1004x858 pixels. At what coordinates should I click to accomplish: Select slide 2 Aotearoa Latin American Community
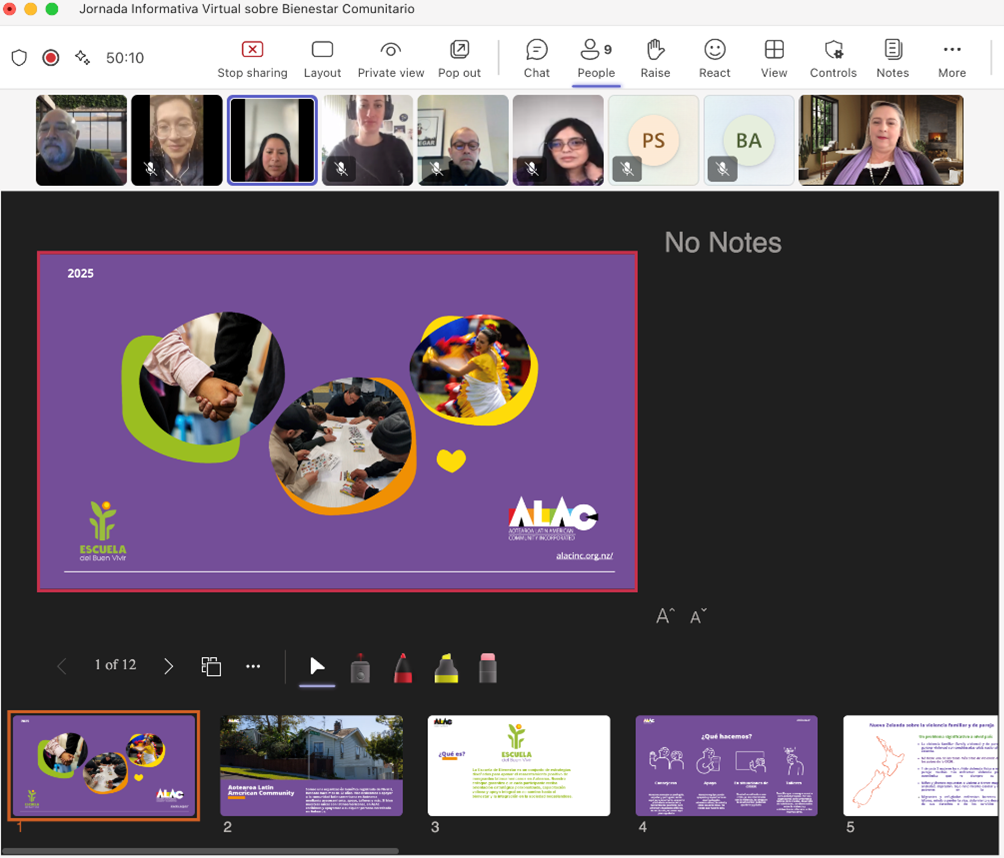(311, 765)
